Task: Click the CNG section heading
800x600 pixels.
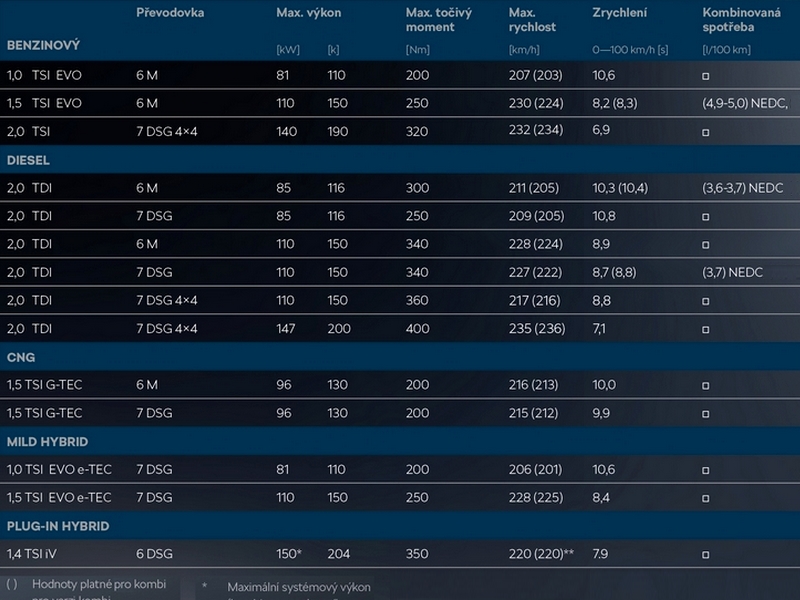Action: click(21, 357)
